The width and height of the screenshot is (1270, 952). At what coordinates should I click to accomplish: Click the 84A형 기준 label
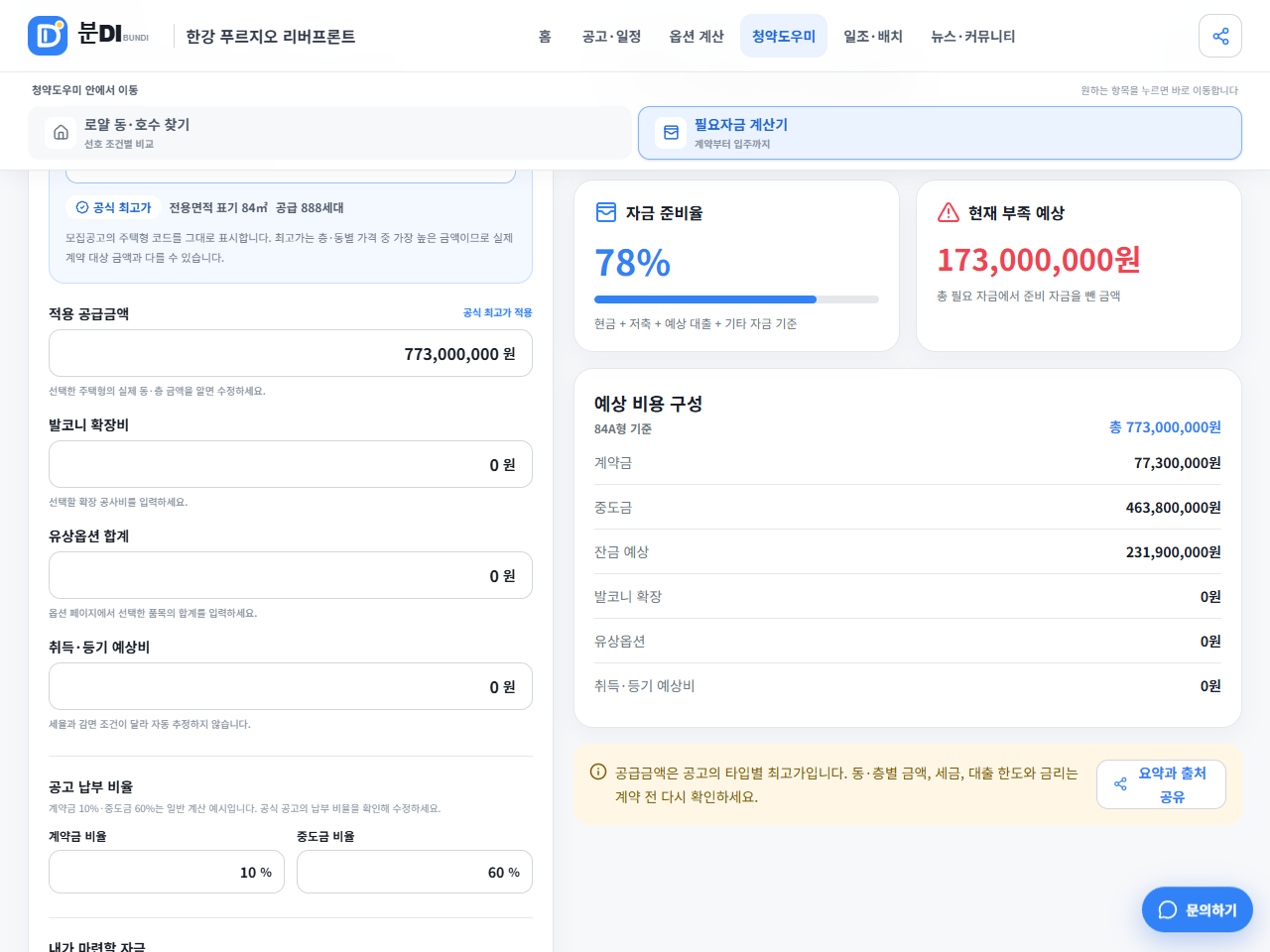[623, 428]
